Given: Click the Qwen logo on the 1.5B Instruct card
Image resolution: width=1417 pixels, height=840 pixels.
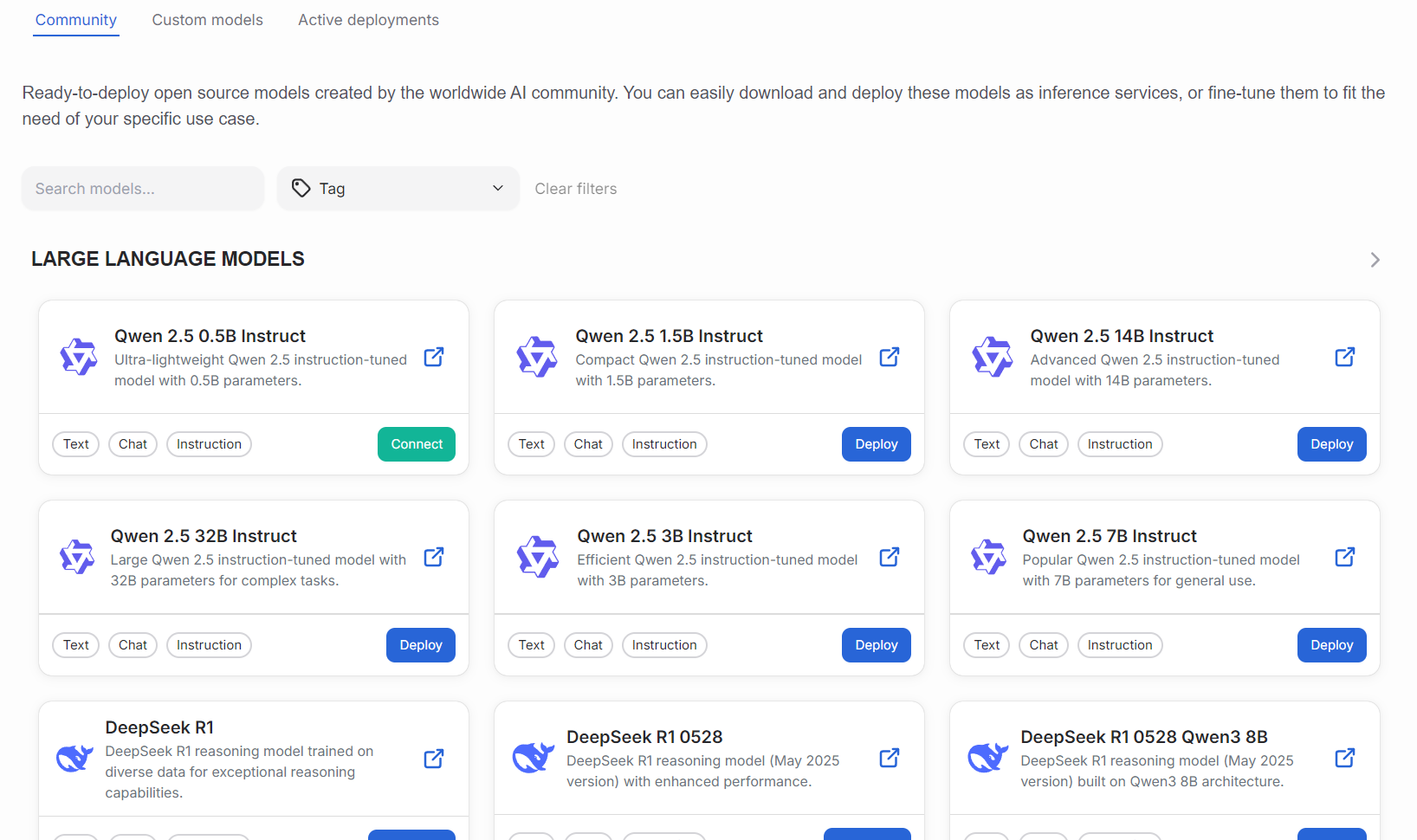Looking at the screenshot, I should (537, 357).
